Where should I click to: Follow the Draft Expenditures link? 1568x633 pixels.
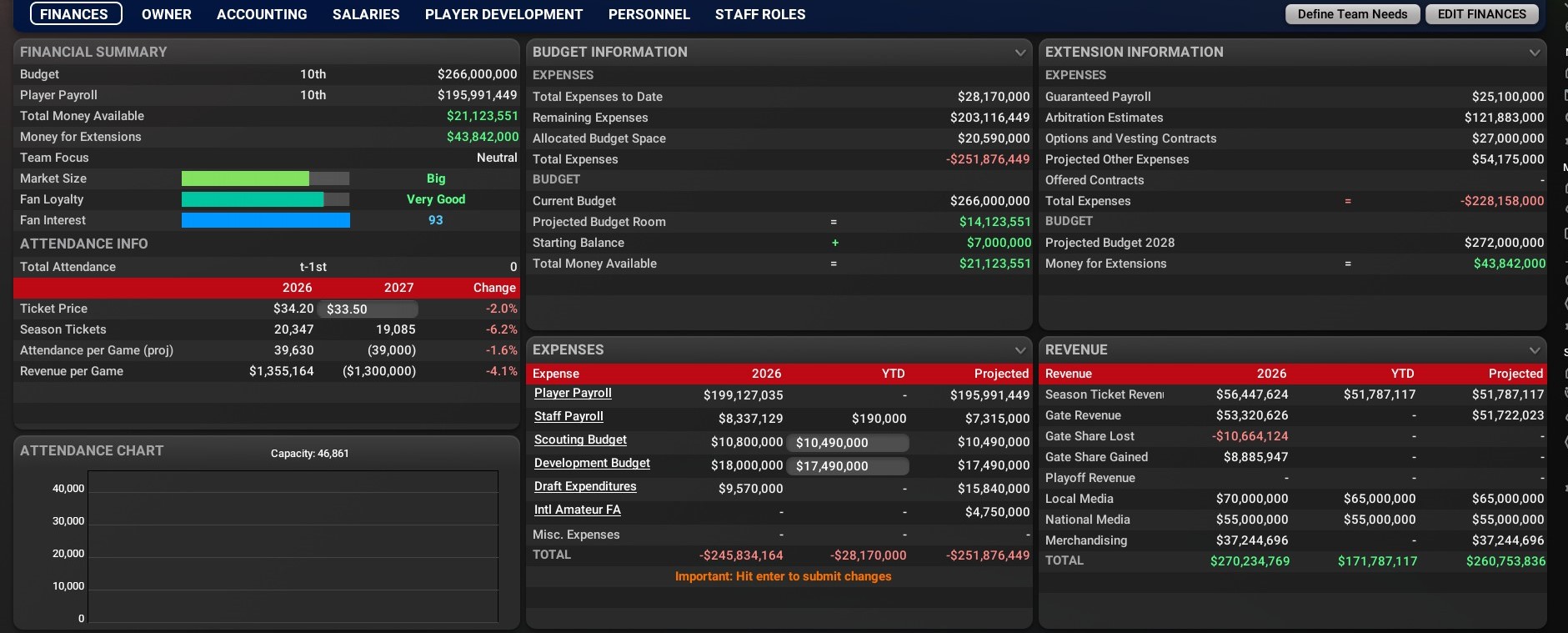(x=585, y=486)
